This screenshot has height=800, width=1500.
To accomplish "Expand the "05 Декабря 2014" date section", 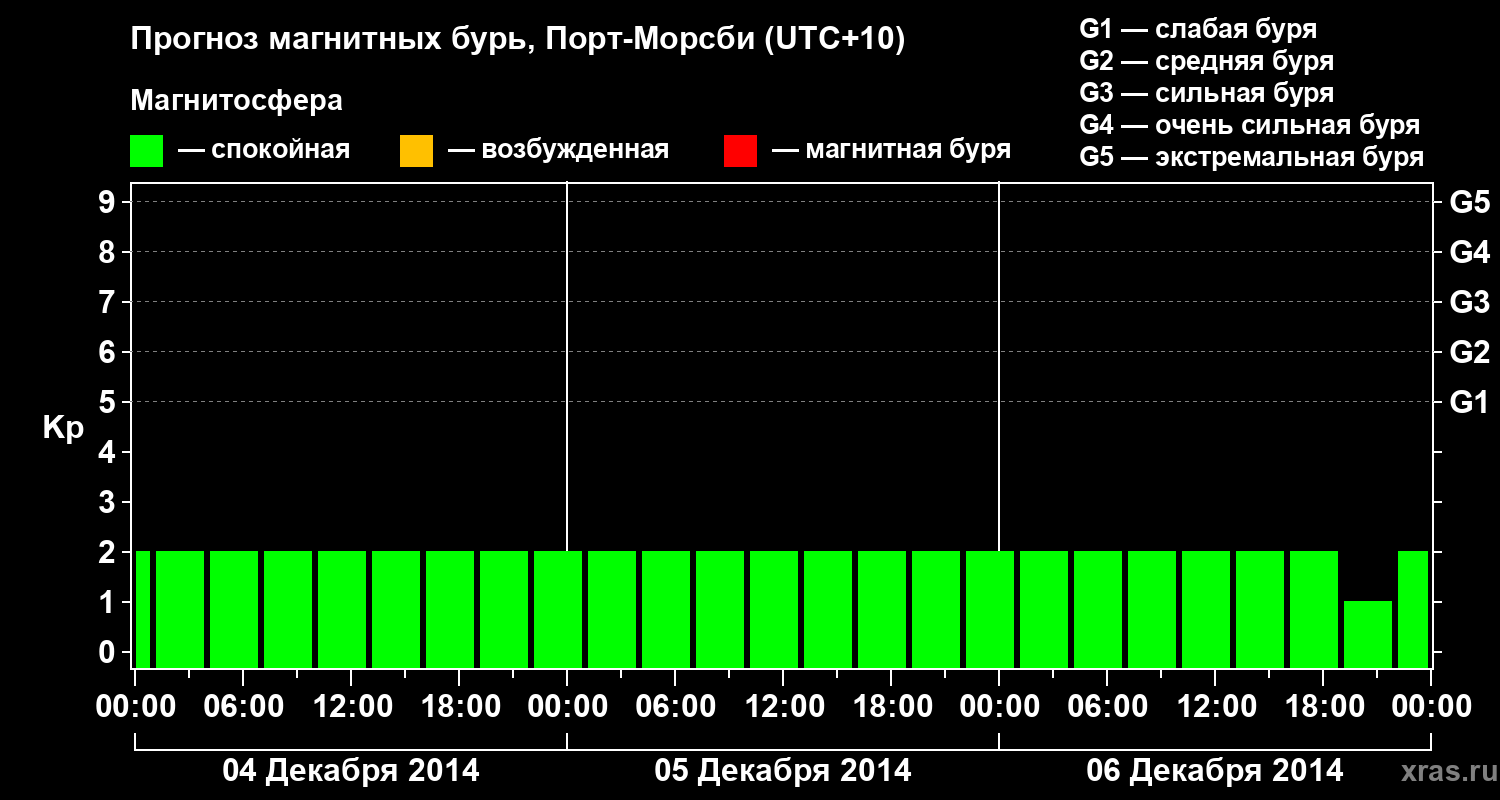I will tap(785, 770).
